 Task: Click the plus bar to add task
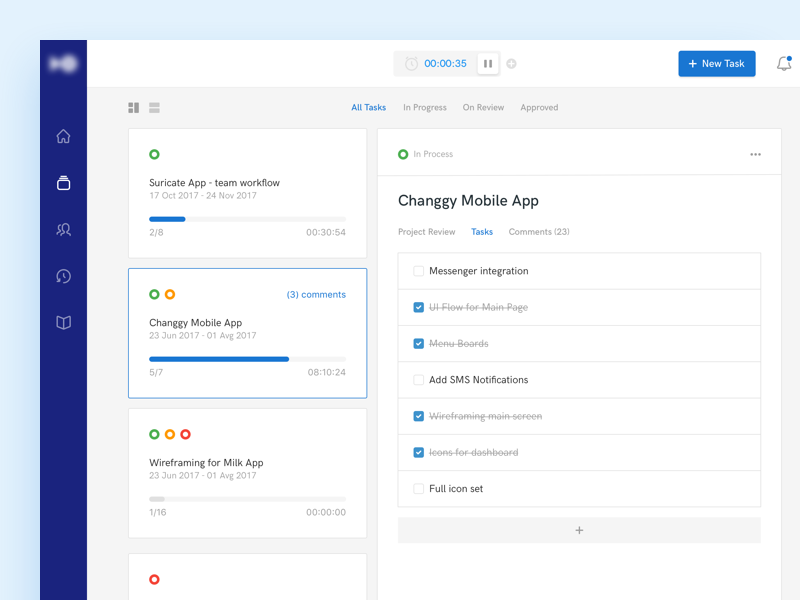579,530
